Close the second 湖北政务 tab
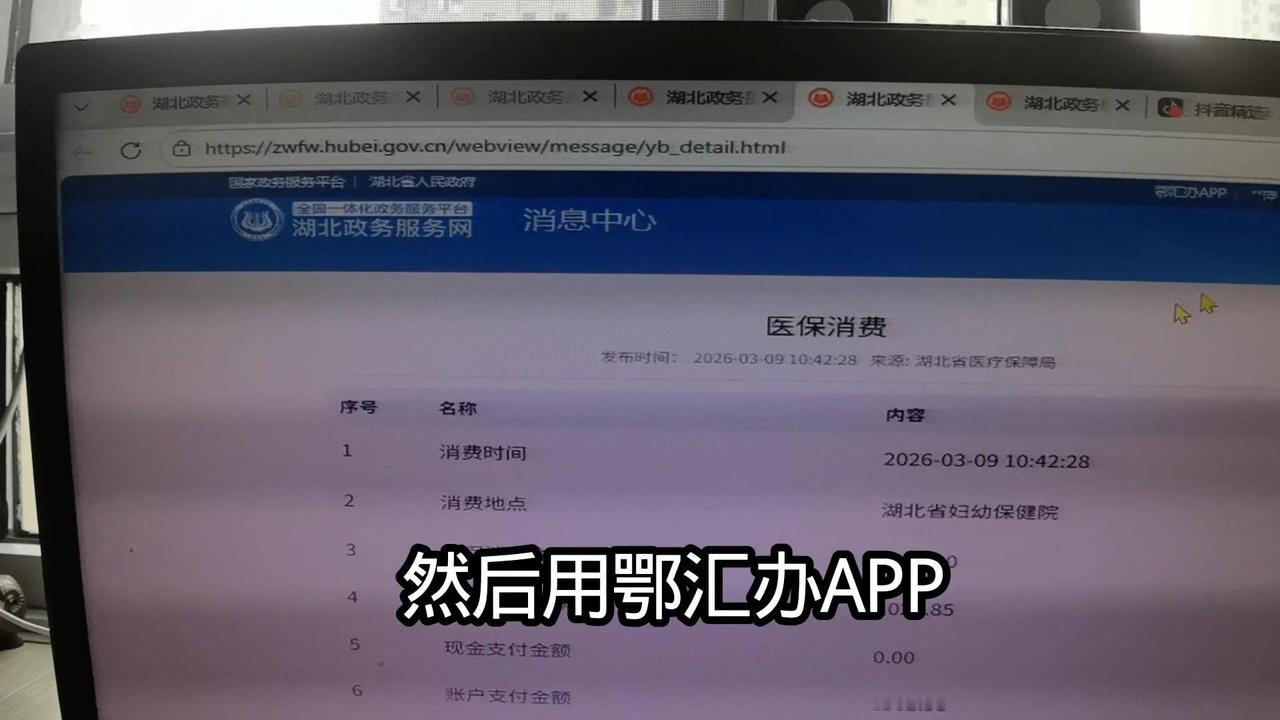Image resolution: width=1280 pixels, height=720 pixels. (413, 97)
